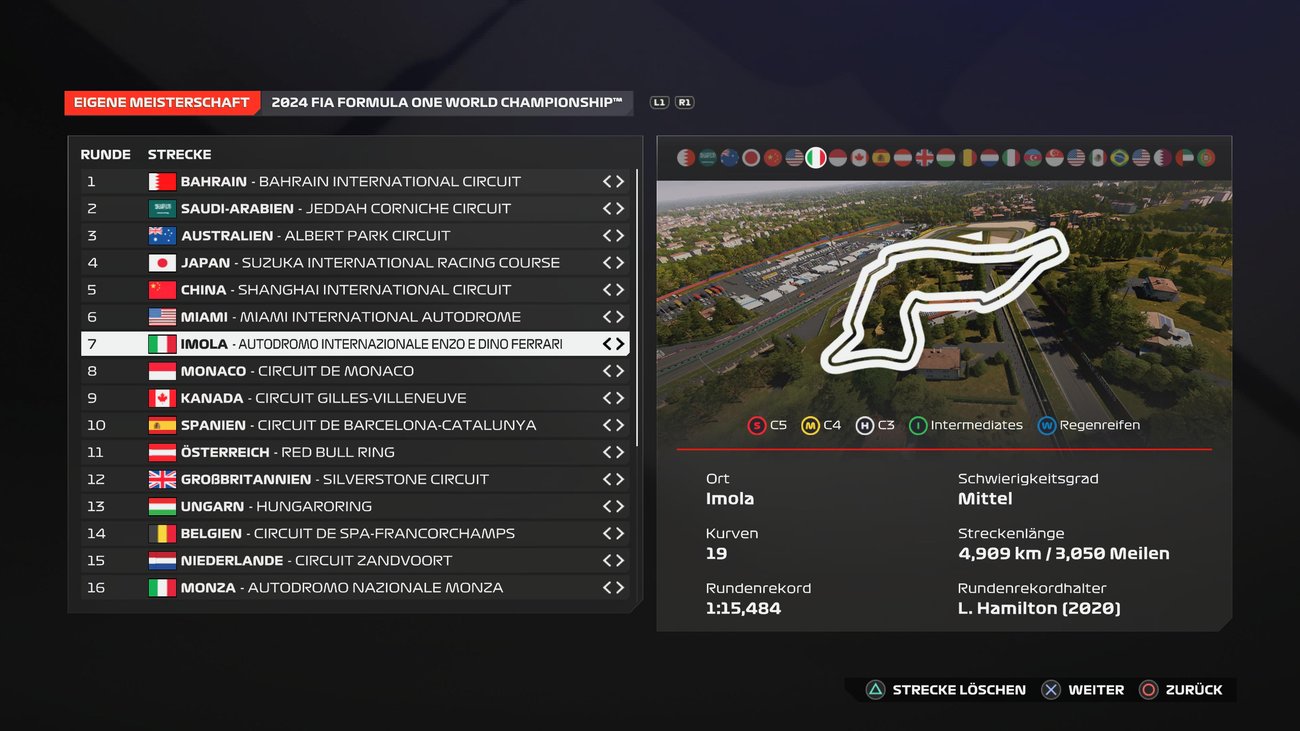Click left arrow on the Australien row
This screenshot has width=1300, height=731.
607,236
